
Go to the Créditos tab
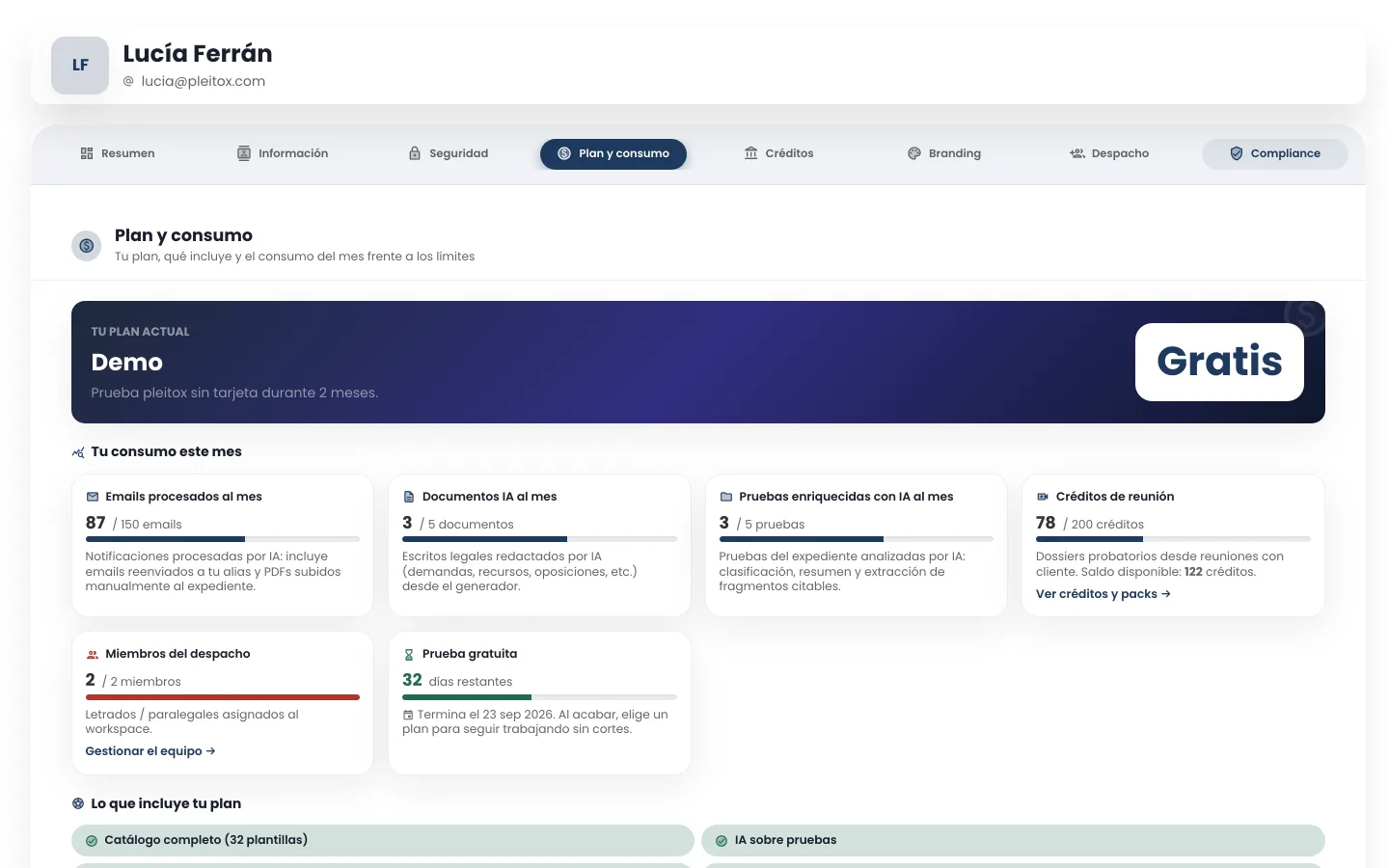[778, 153]
